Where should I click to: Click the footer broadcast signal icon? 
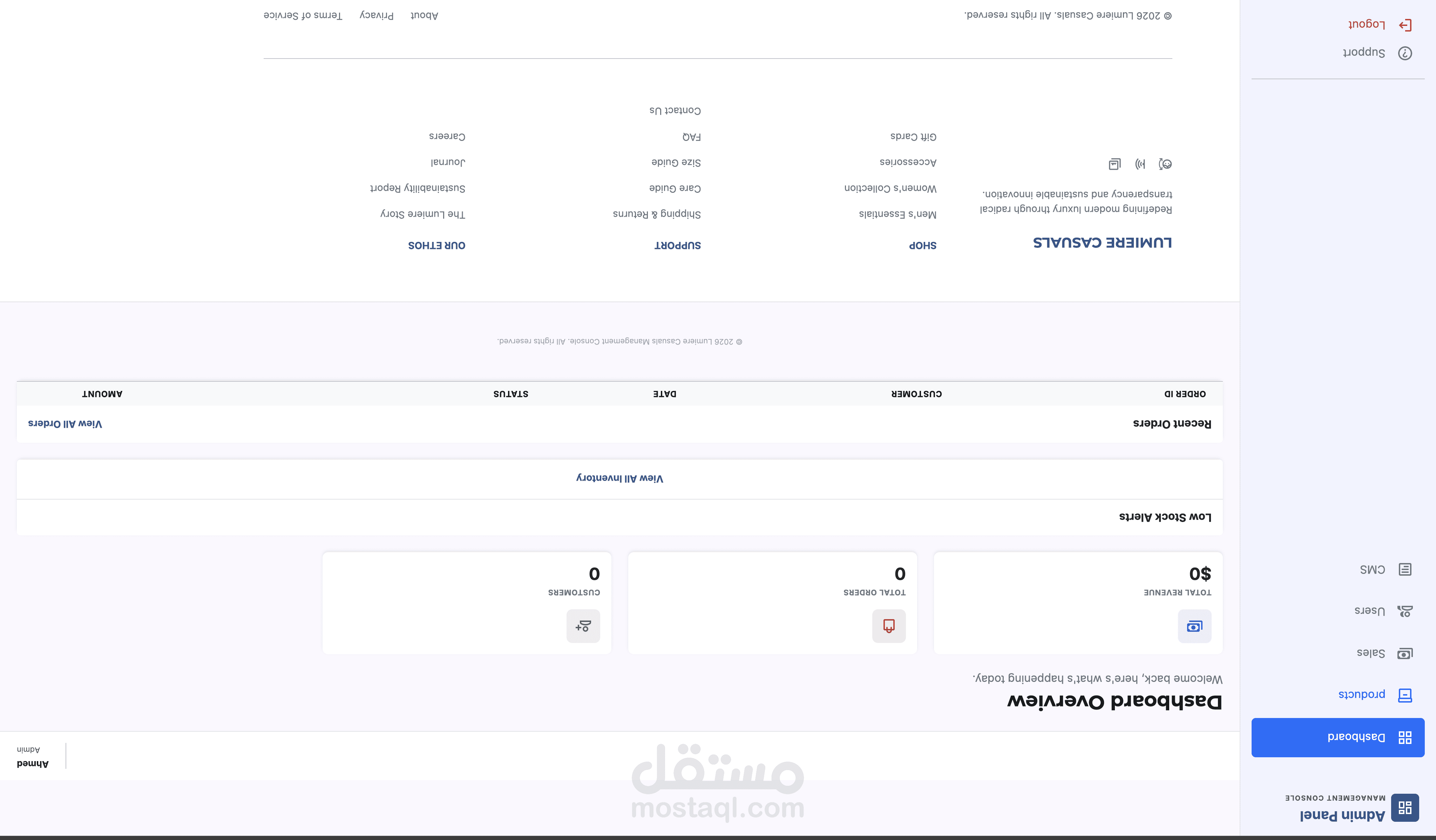[x=1140, y=164]
